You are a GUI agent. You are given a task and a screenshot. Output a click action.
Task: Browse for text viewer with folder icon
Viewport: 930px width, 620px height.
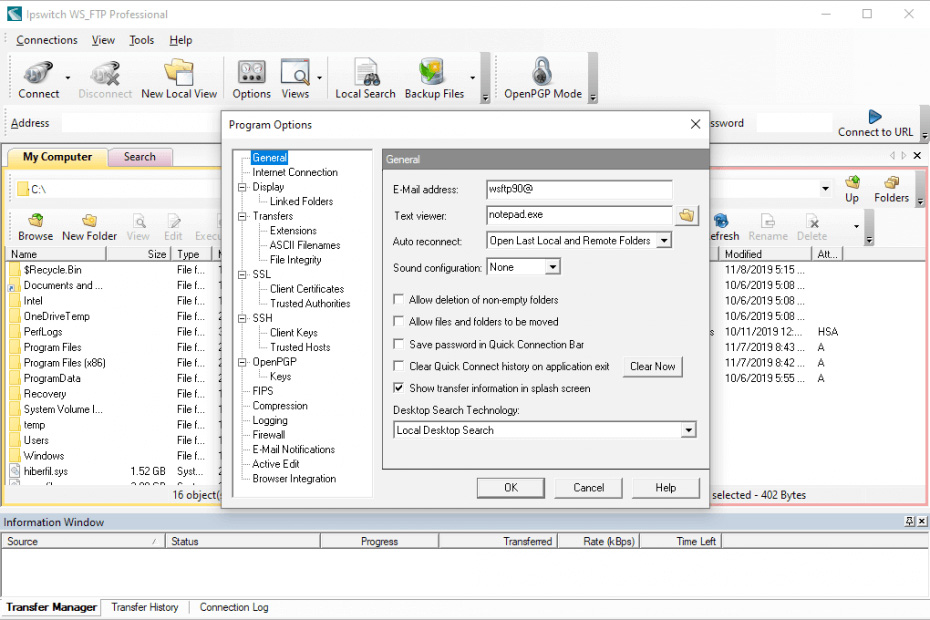click(686, 215)
